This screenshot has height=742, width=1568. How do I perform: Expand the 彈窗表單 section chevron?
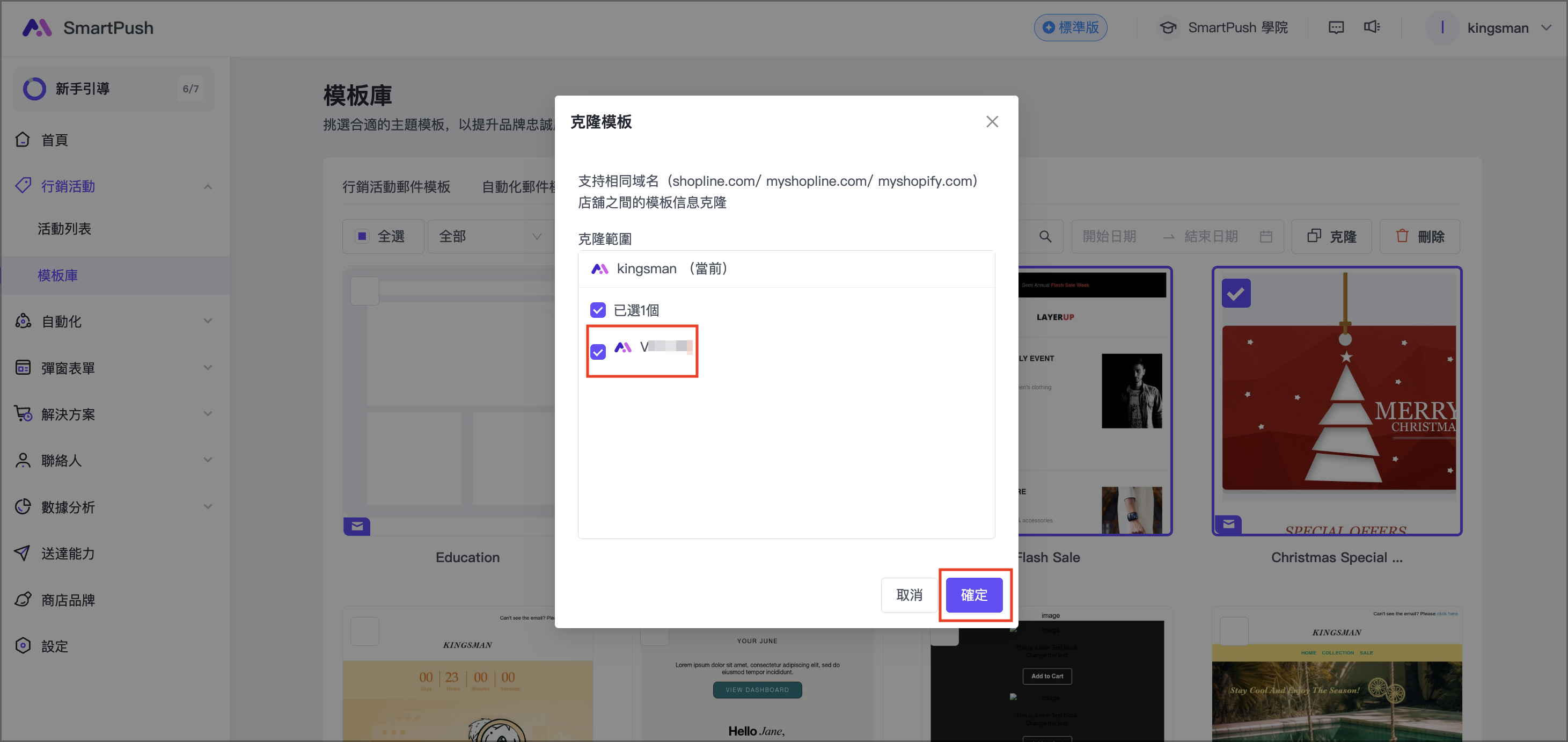(x=208, y=367)
